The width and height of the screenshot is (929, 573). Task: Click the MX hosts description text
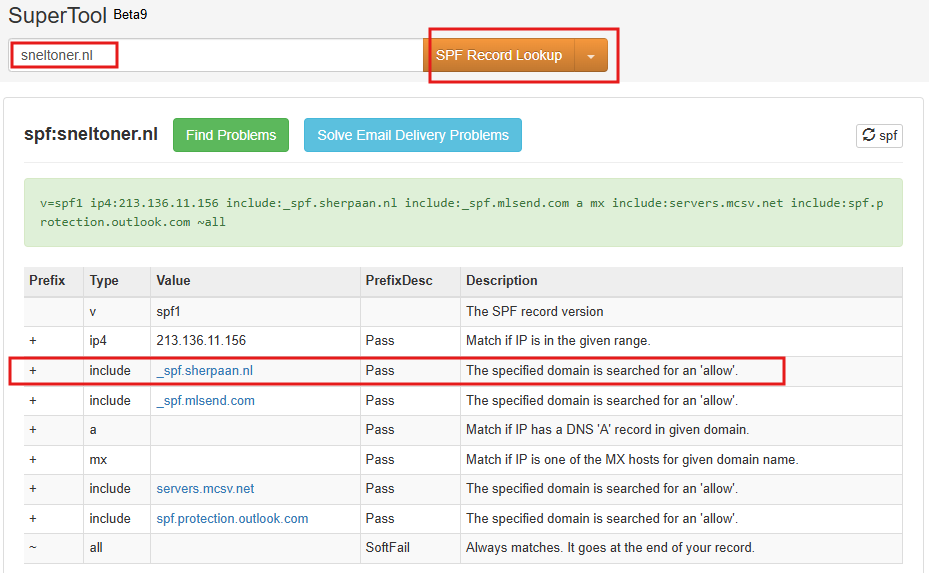coord(632,460)
